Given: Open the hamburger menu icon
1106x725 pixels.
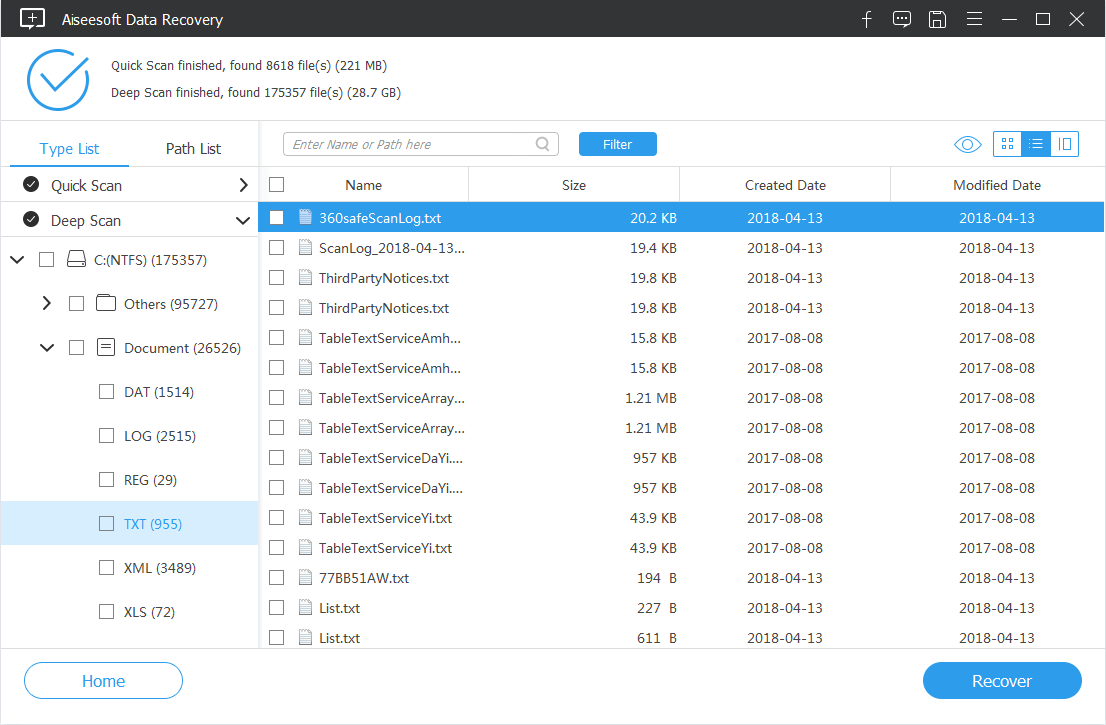Looking at the screenshot, I should pyautogui.click(x=973, y=19).
